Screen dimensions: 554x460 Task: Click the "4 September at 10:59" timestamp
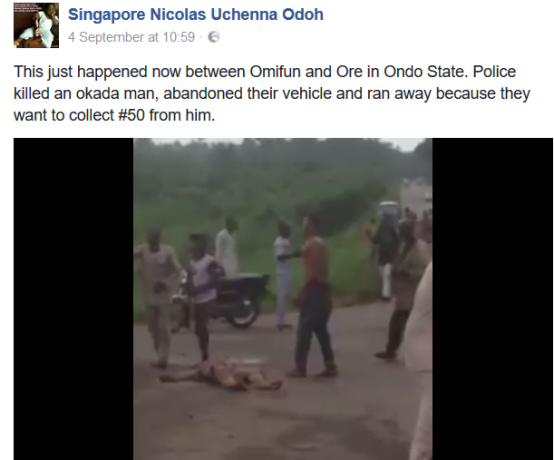click(131, 37)
